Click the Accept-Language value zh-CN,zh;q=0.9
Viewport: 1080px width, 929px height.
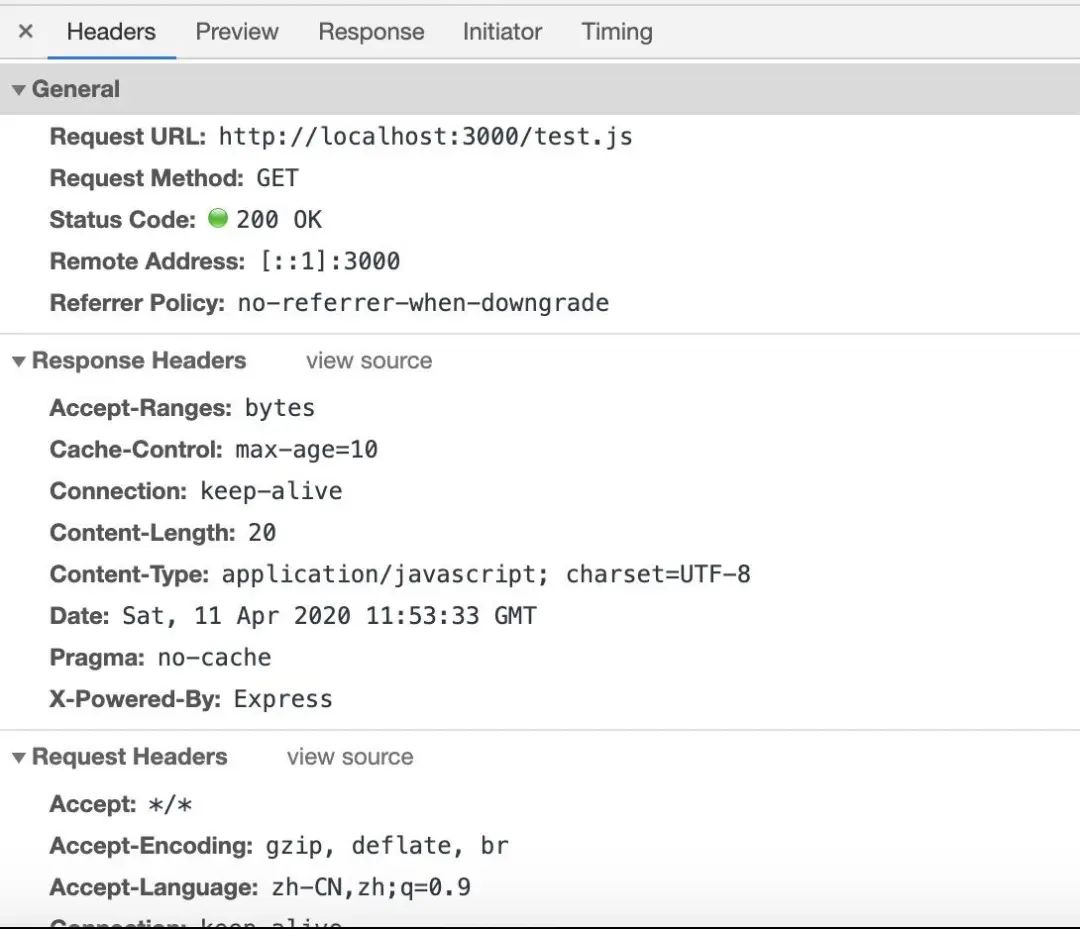tap(371, 887)
